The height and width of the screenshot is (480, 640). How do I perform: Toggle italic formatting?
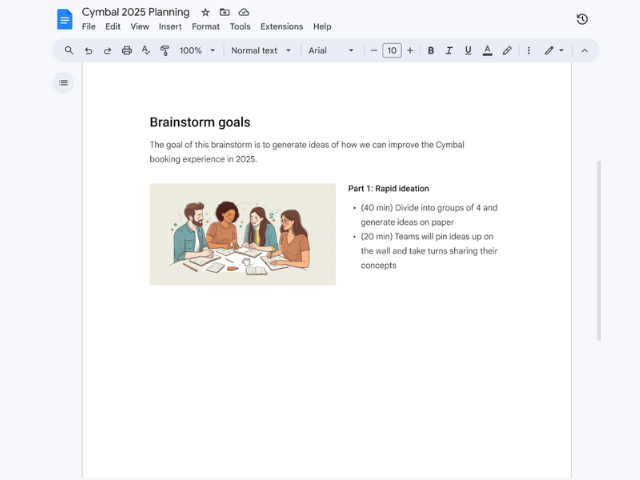click(449, 51)
